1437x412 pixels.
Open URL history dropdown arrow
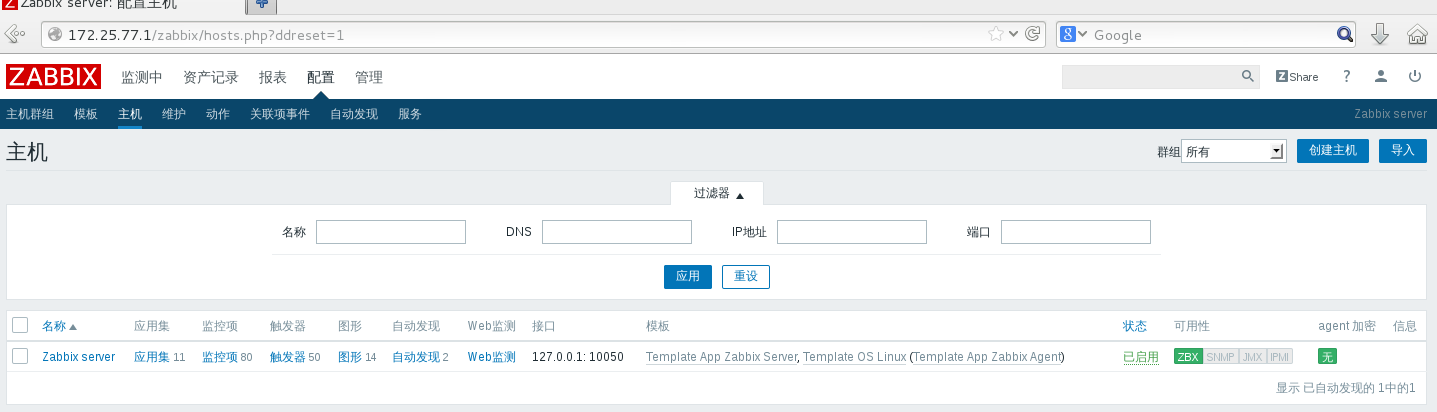click(1014, 34)
